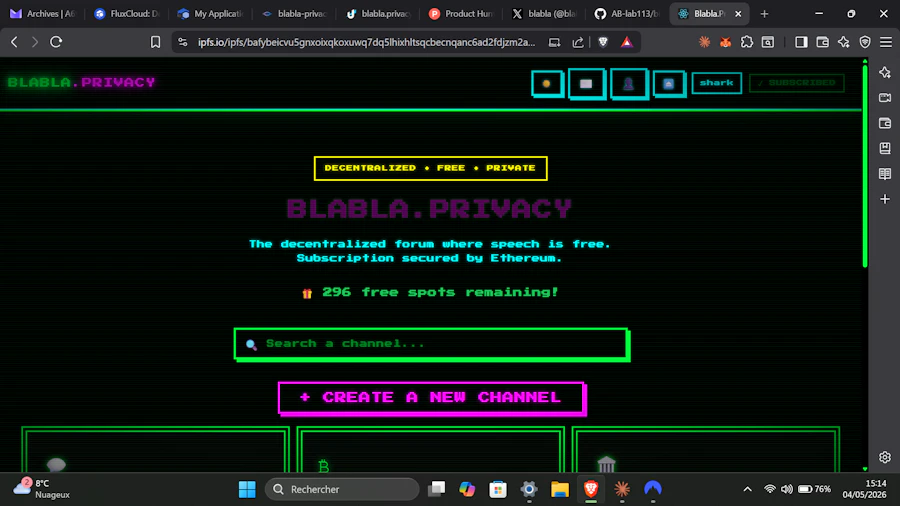Open Brave Wallet in toolbar
900x506 pixels.
[823, 42]
